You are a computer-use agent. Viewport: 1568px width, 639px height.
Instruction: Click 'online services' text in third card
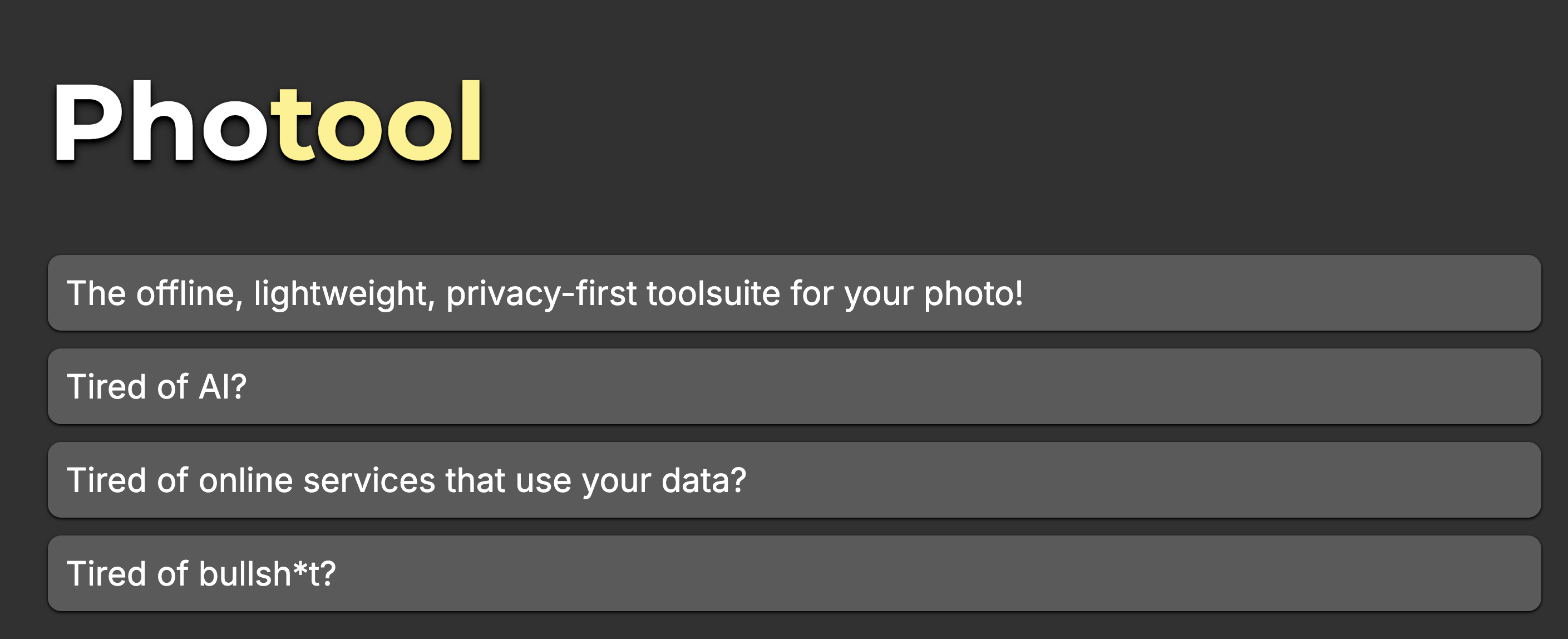(317, 480)
